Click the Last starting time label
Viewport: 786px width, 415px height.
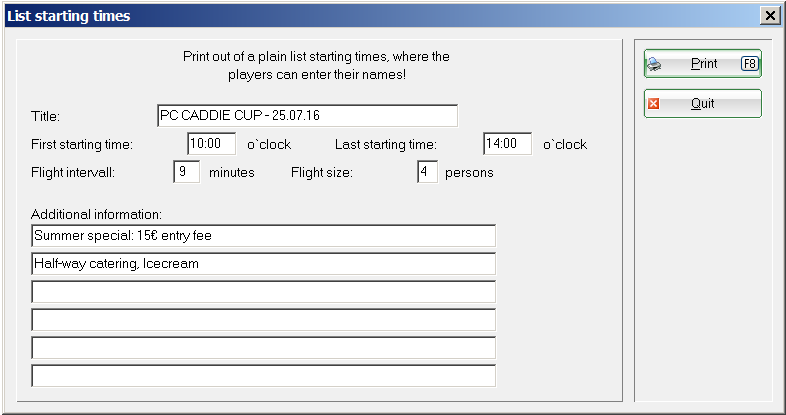[386, 144]
